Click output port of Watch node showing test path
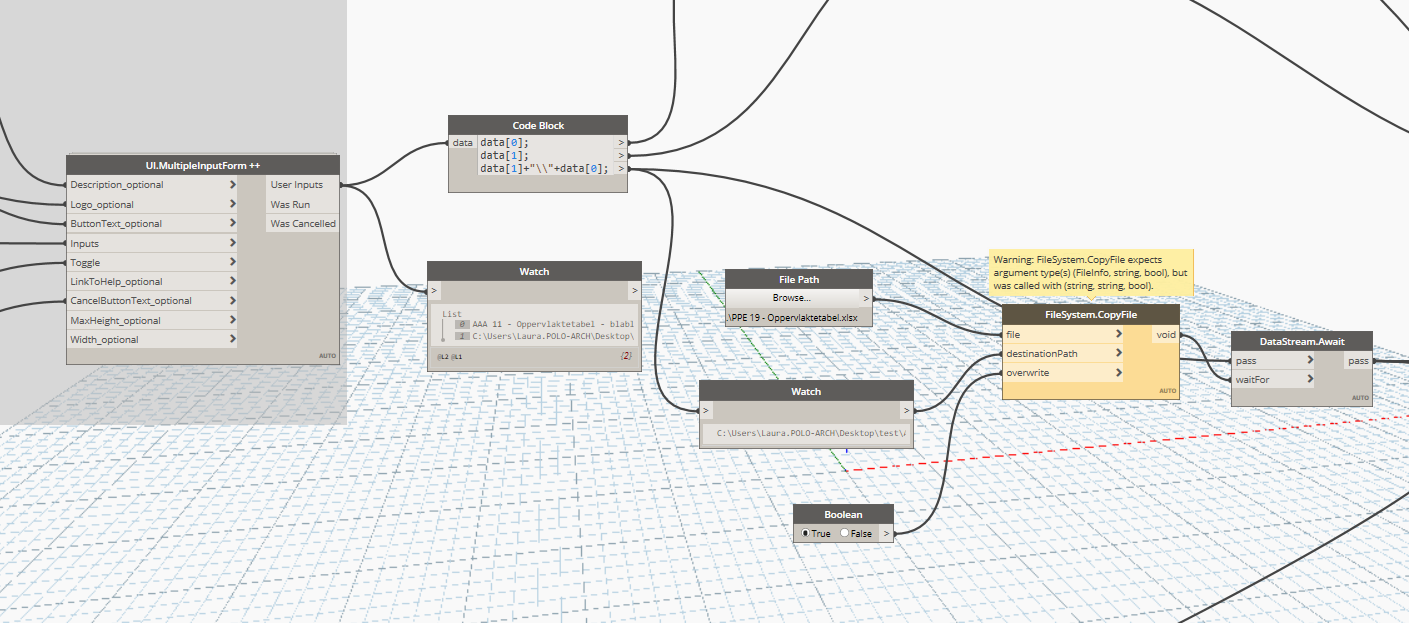The image size is (1409, 623). (x=906, y=410)
